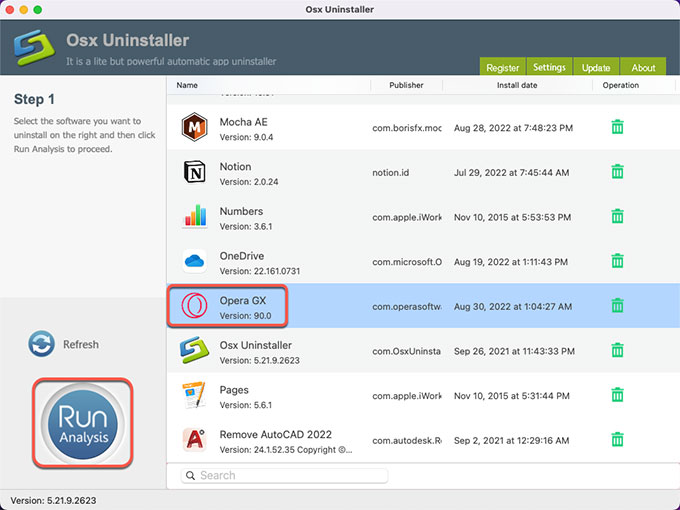Screen dimensions: 680x510
Task: Click publisher com.borisfx.moc cell
Action: pos(407,128)
